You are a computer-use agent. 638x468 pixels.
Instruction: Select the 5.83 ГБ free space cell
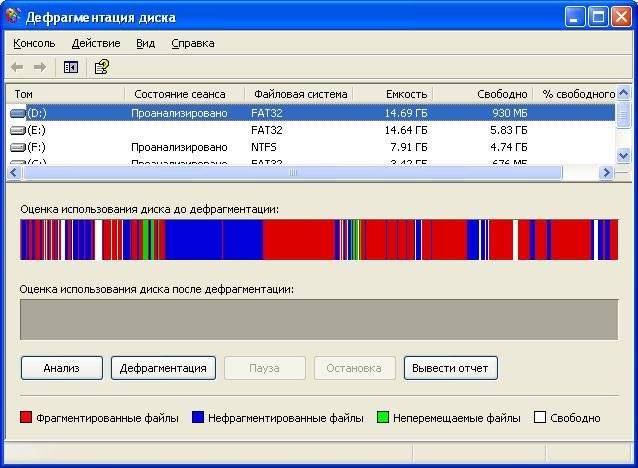(509, 130)
